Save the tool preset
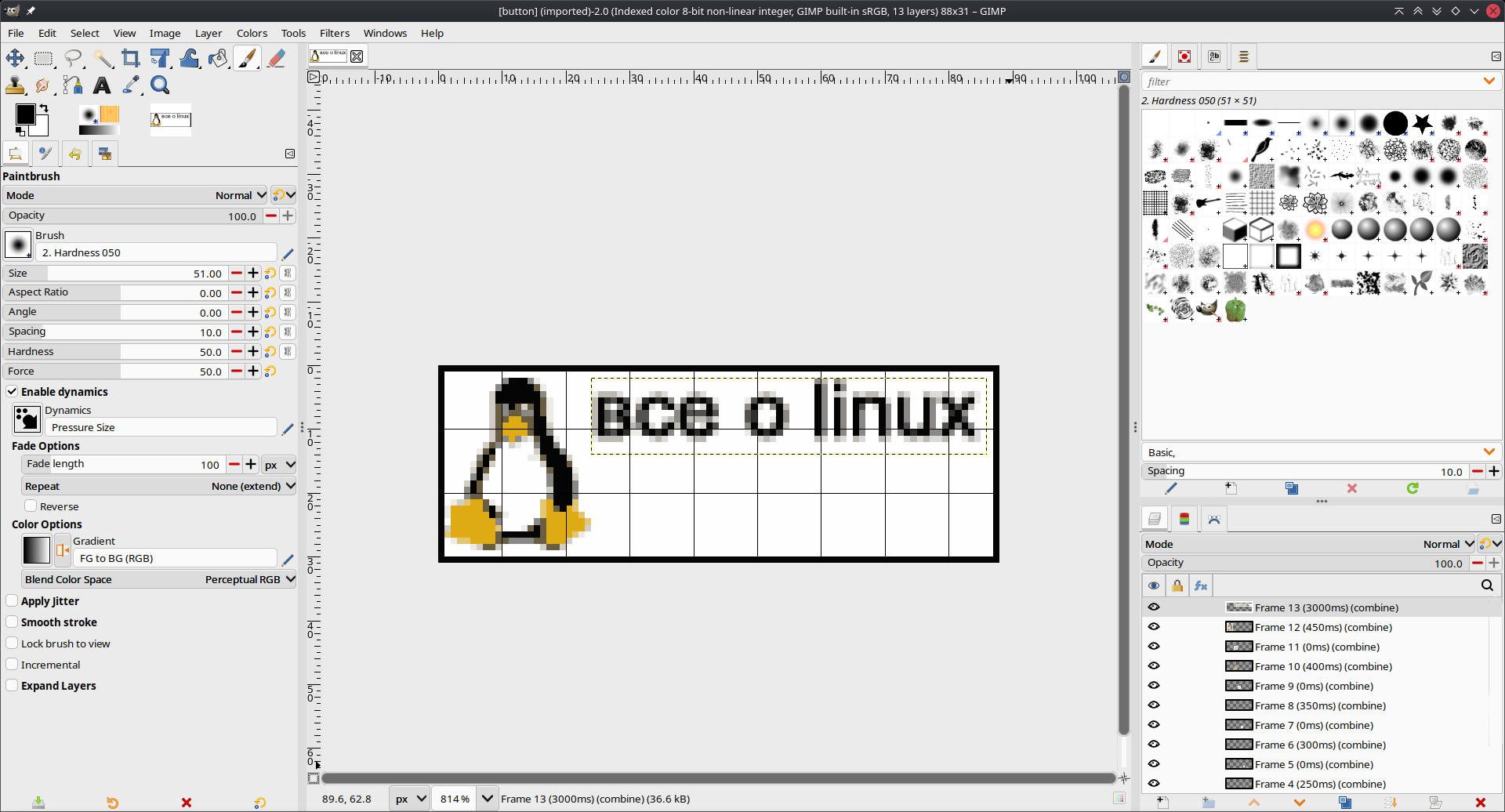The width and height of the screenshot is (1505, 812). click(38, 803)
